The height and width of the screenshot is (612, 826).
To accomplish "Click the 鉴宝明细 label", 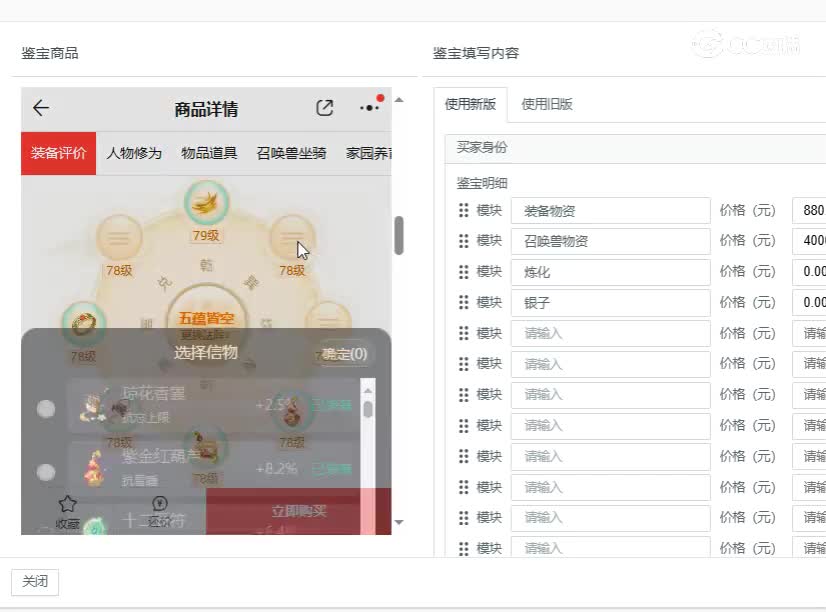I will (482, 183).
